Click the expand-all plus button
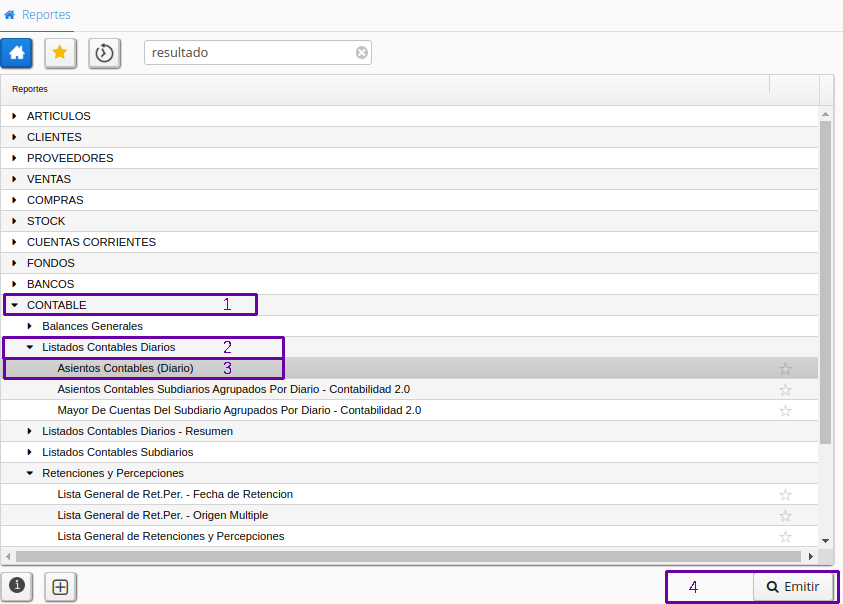Image resolution: width=843 pixels, height=604 pixels. click(60, 587)
